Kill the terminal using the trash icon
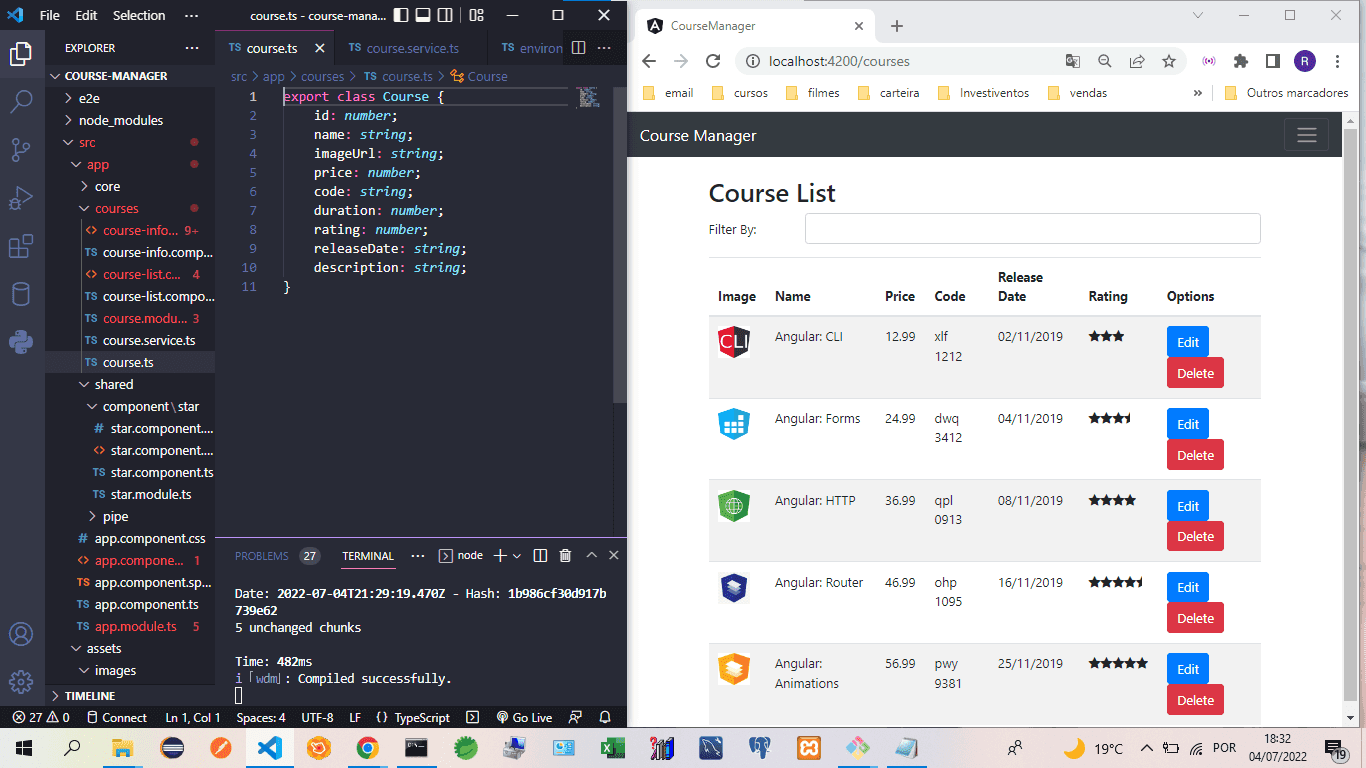1366x768 pixels. point(565,555)
